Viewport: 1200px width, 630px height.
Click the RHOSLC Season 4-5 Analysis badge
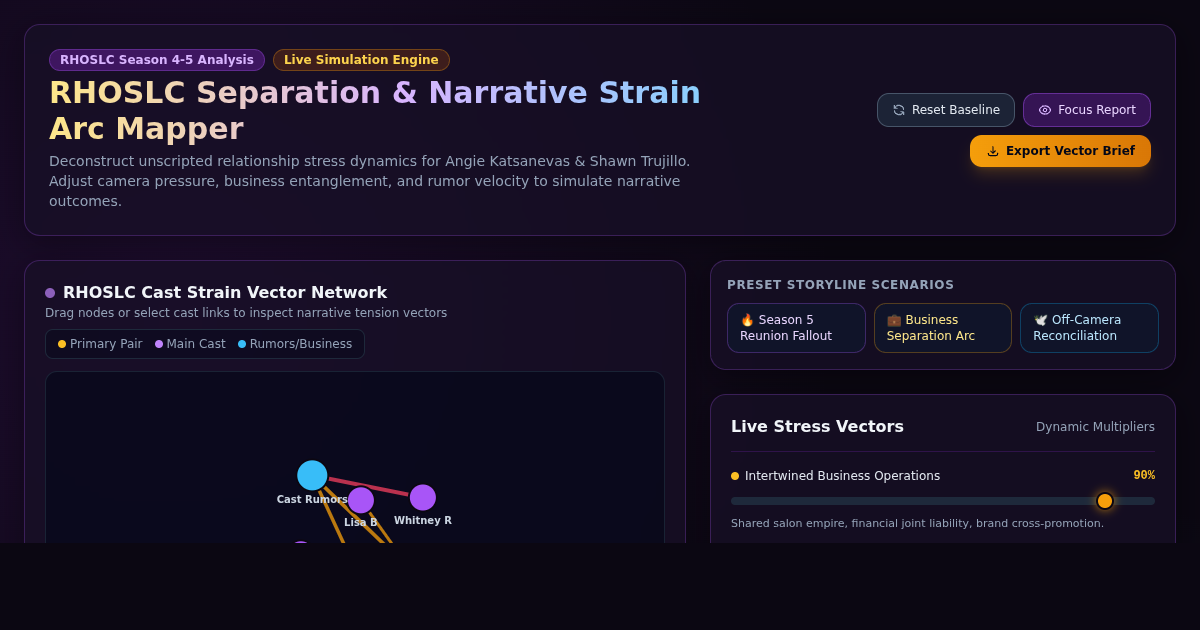tap(157, 60)
